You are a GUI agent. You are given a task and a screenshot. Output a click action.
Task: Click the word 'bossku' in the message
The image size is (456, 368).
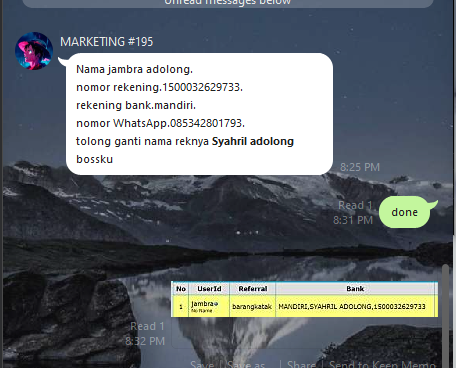[94, 159]
